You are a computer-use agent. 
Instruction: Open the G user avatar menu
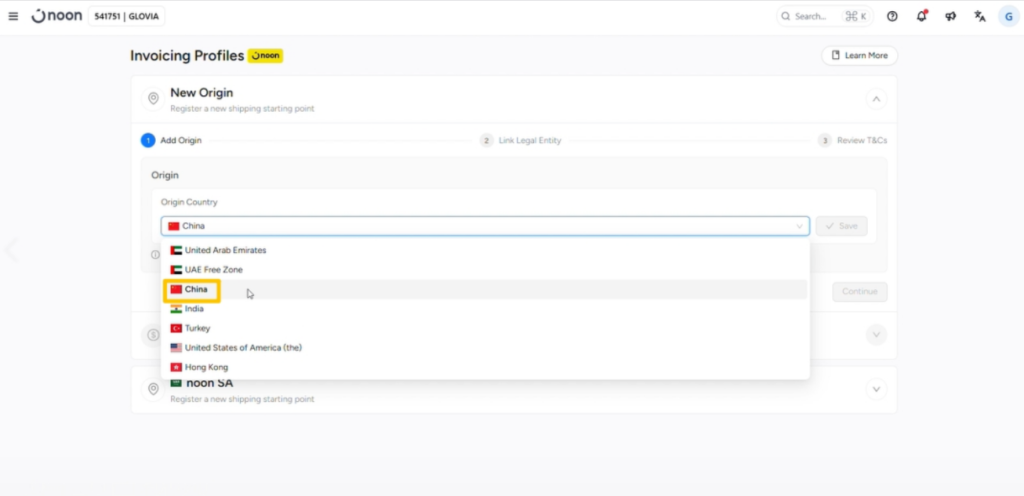point(1009,16)
